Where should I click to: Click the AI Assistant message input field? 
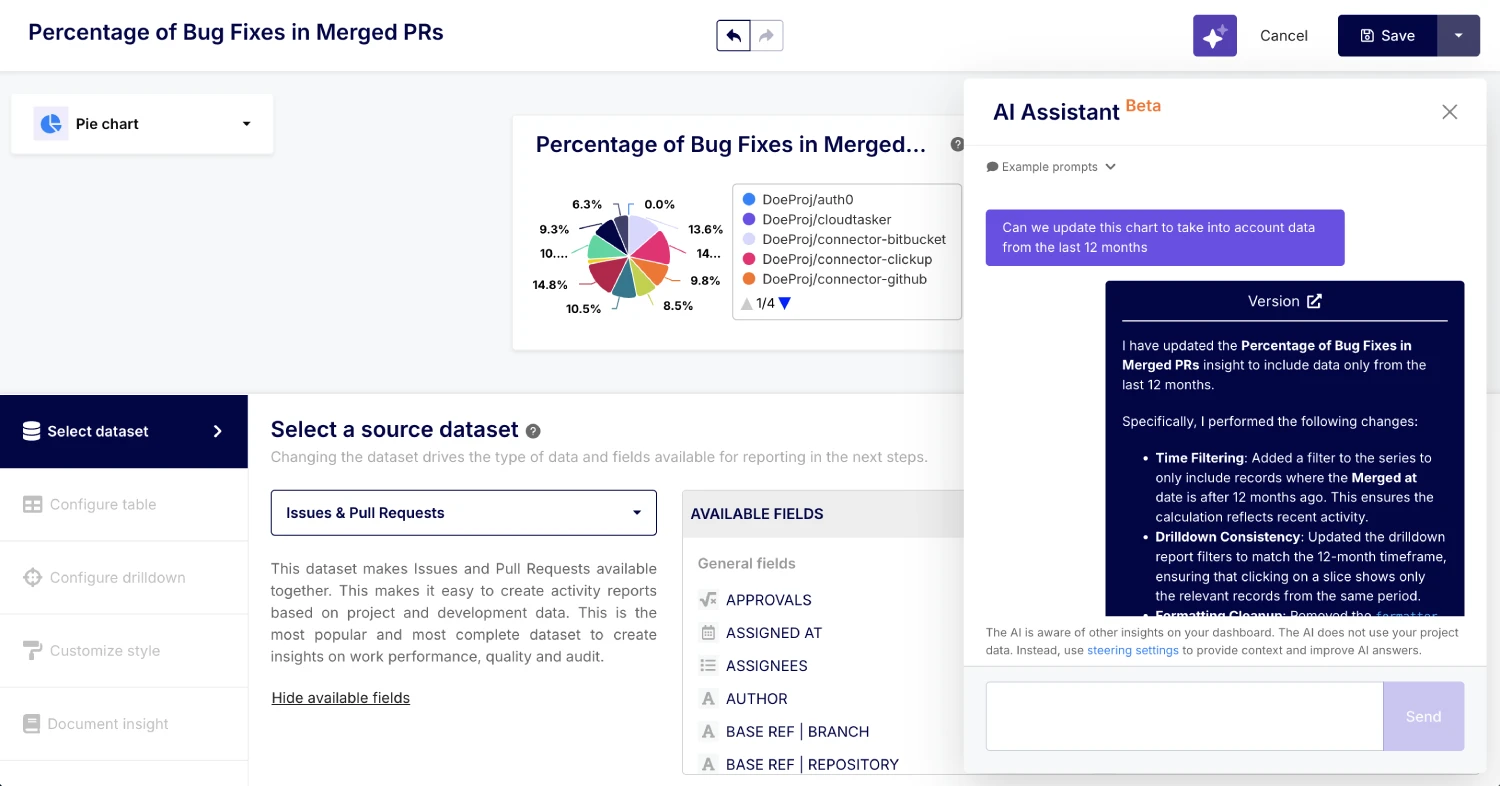point(1182,716)
